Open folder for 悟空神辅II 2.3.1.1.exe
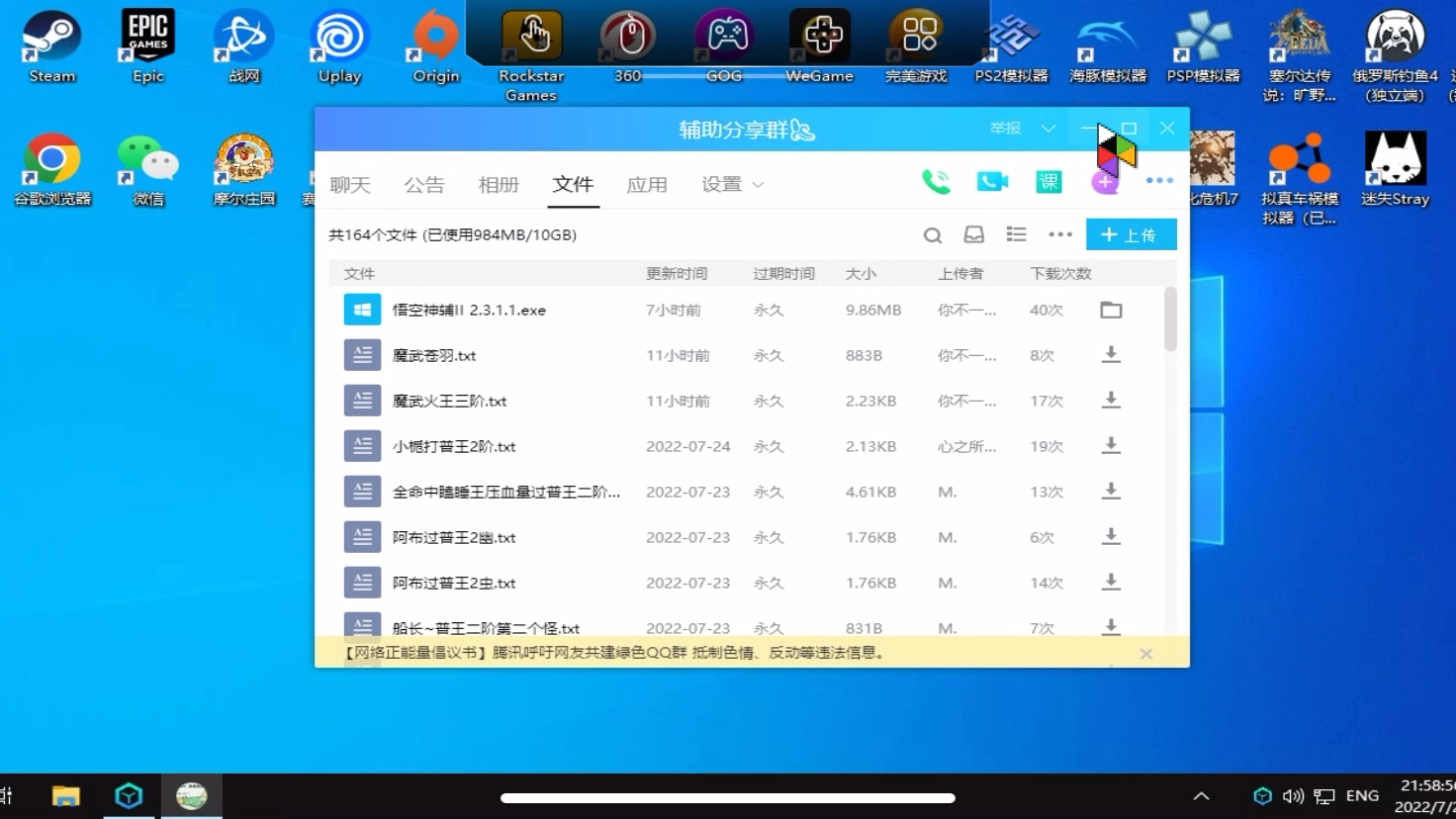 [1111, 310]
